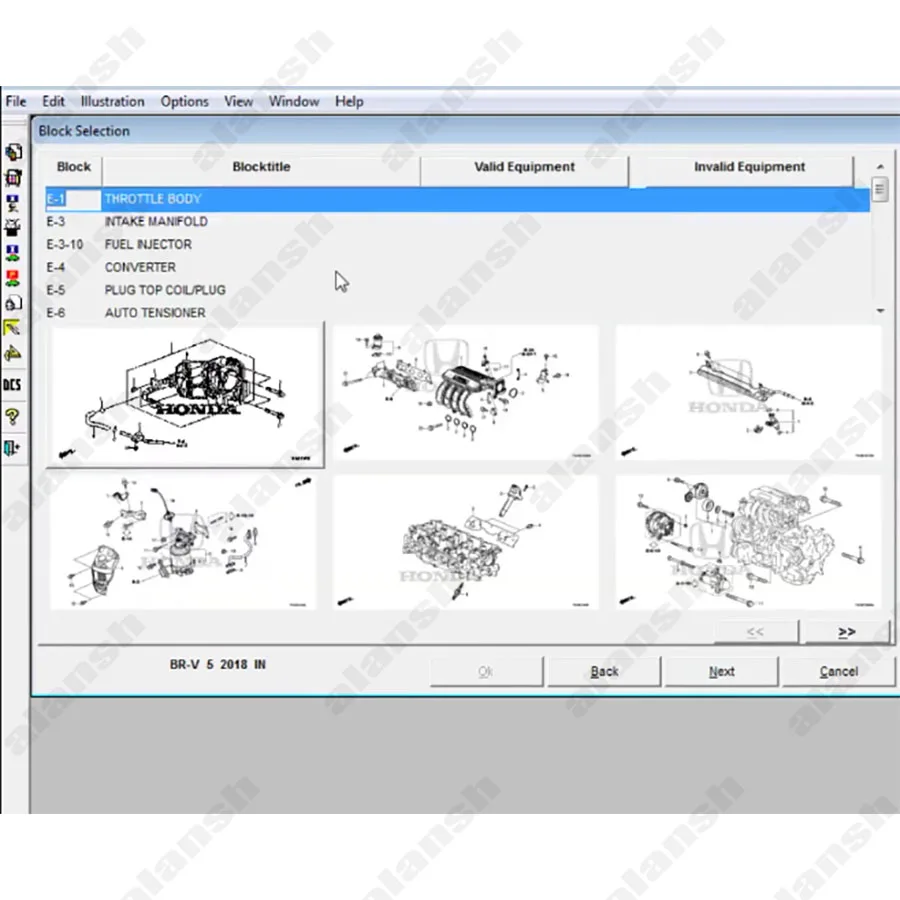
Task: Click the yellow arrow pointer icon
Action: click(13, 328)
